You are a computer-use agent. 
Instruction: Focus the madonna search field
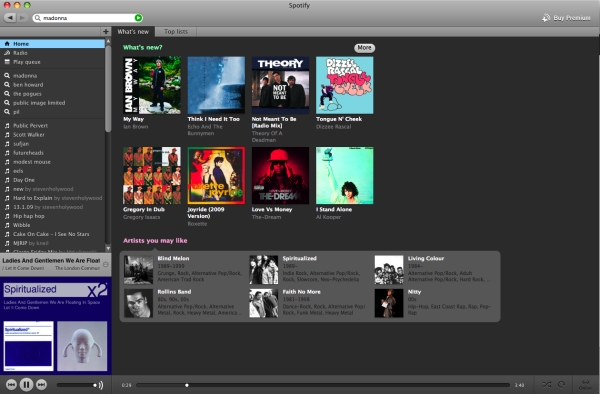(x=87, y=18)
